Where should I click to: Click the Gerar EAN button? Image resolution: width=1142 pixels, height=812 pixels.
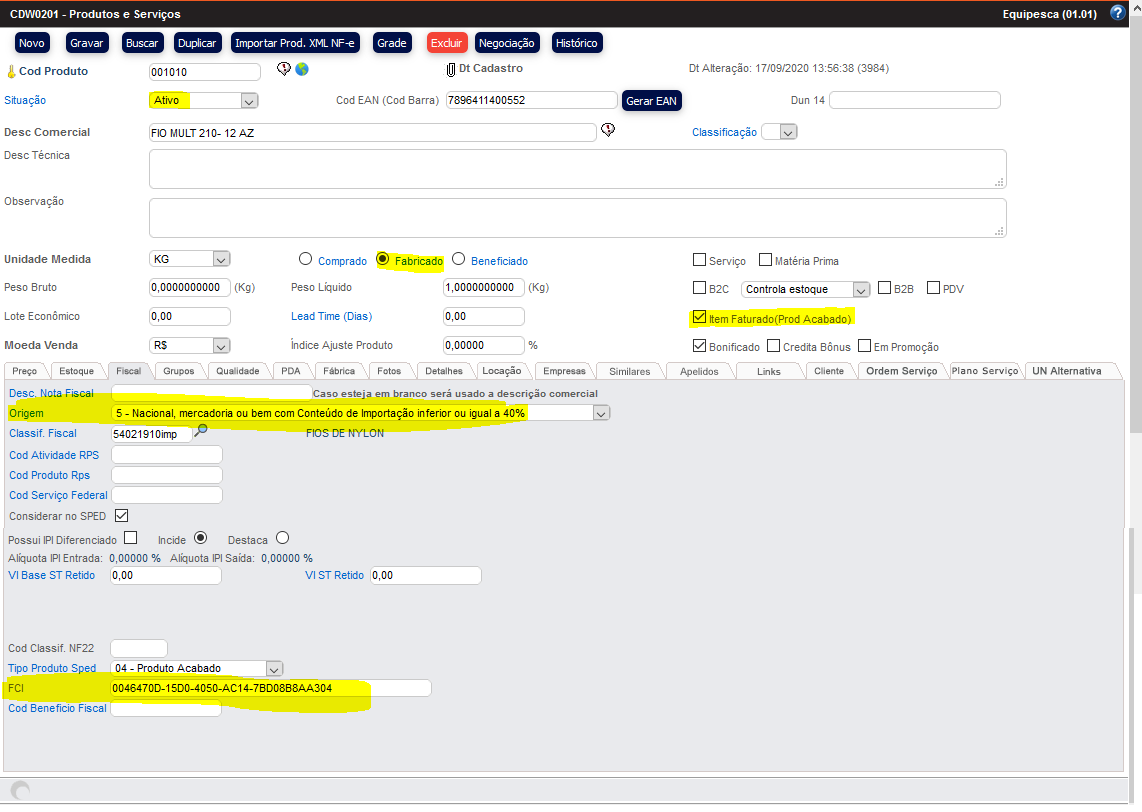point(651,101)
